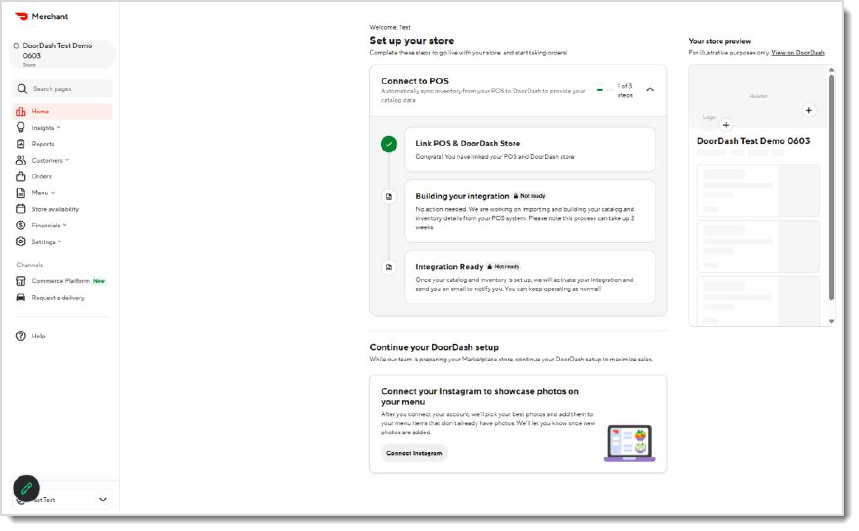
Task: Click the Instagram laptop illustration
Action: point(629,443)
